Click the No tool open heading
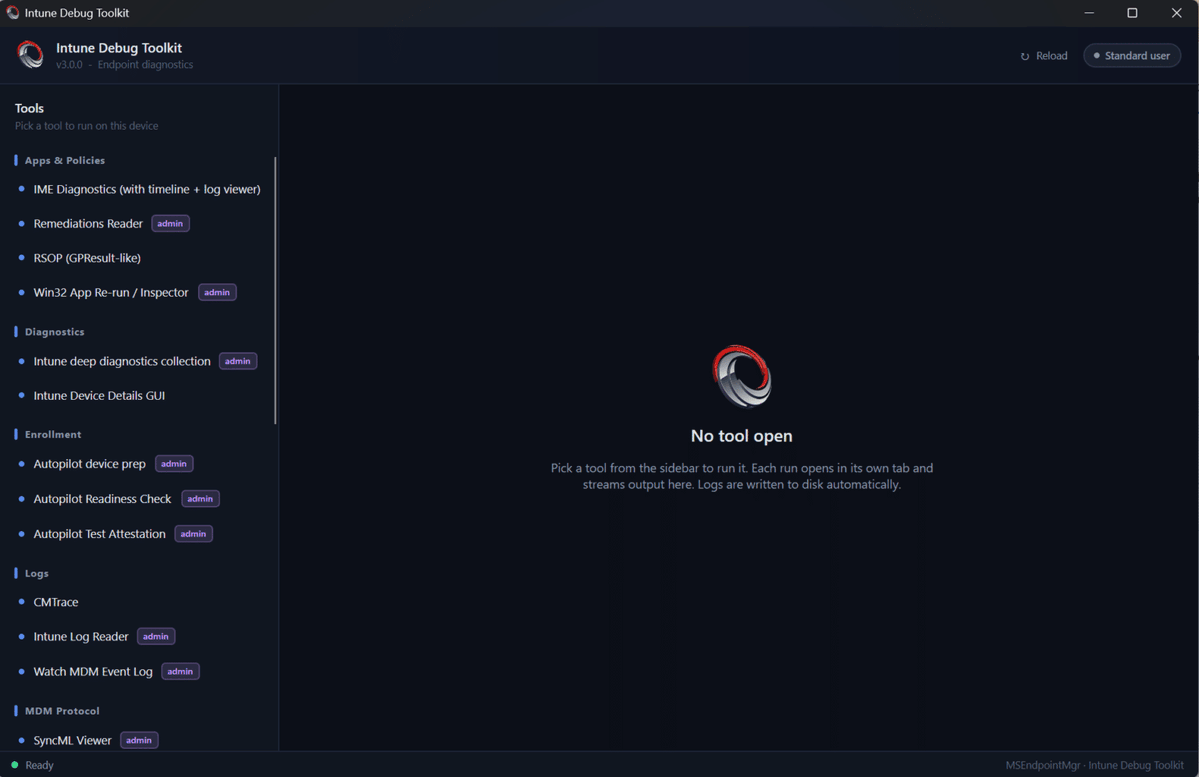 [742, 436]
